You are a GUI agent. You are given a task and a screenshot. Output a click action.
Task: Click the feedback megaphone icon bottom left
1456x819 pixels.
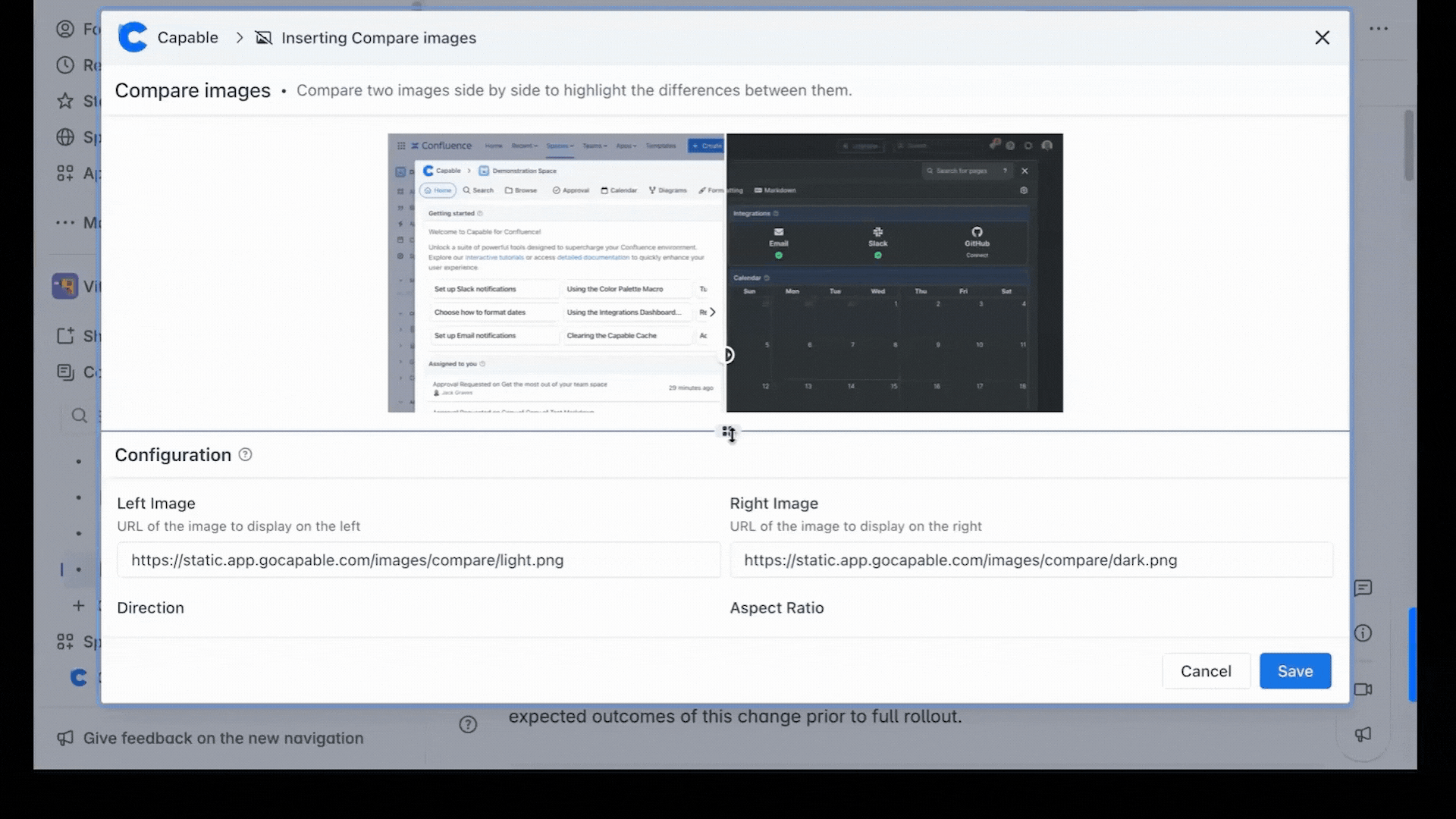point(66,738)
